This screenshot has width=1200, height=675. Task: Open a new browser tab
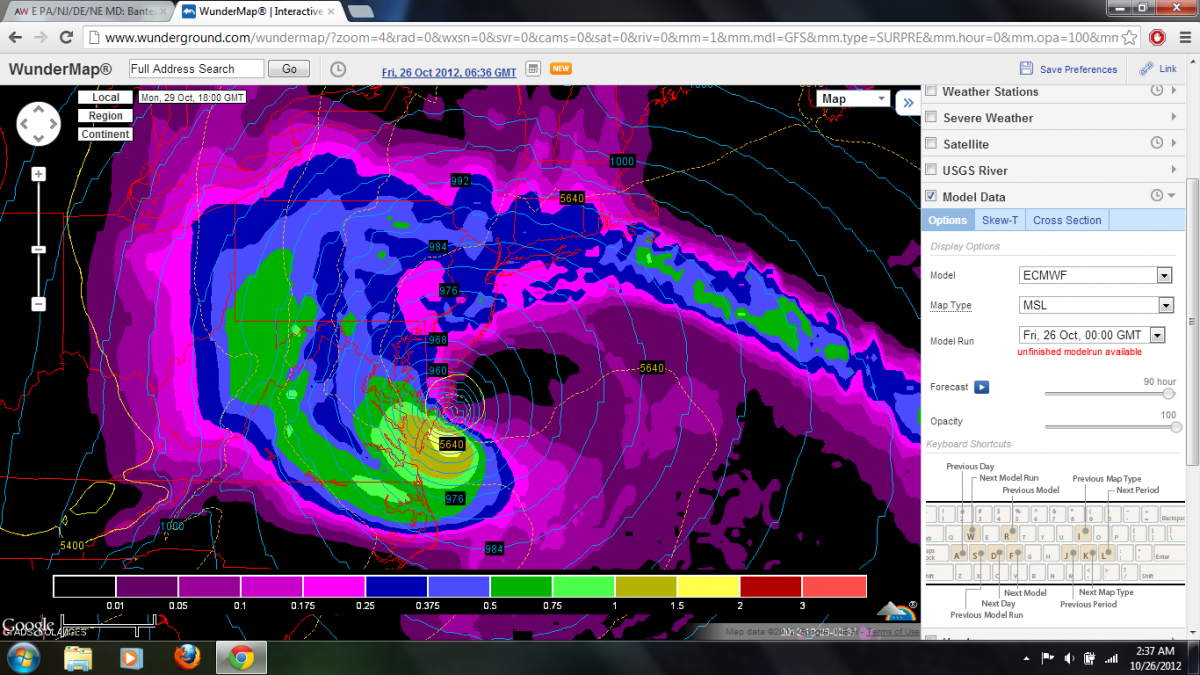coord(359,11)
